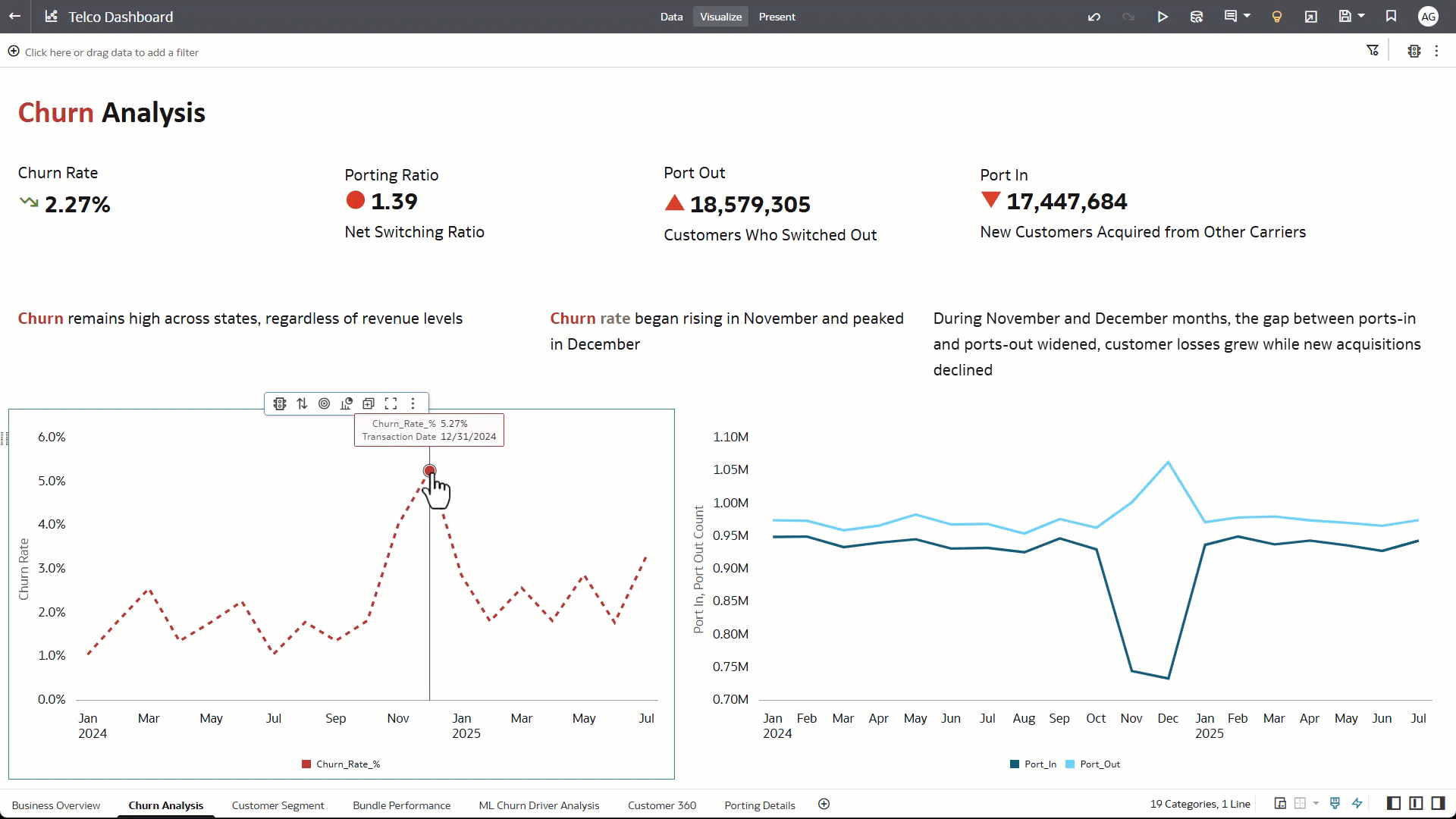The height and width of the screenshot is (819, 1456).
Task: Open the Save dropdown menu
Action: click(x=1362, y=16)
